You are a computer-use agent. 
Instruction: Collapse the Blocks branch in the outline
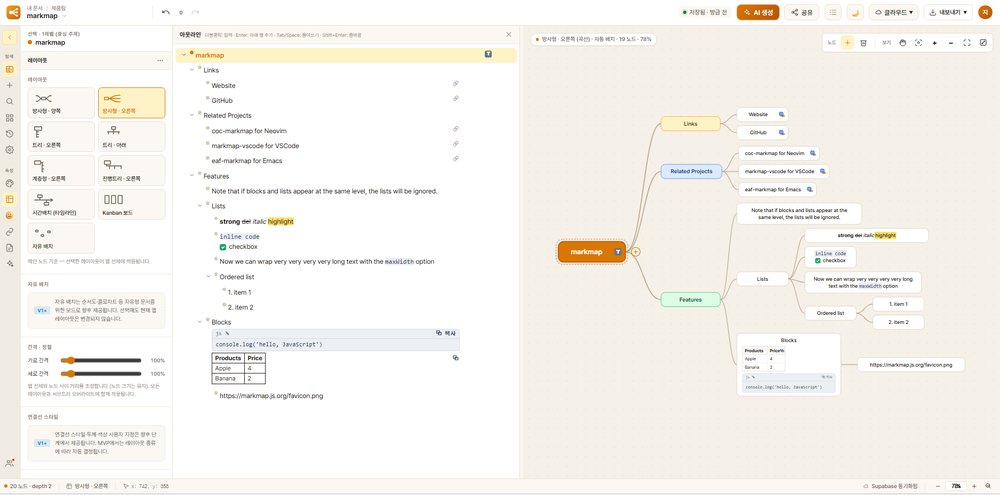(200, 322)
